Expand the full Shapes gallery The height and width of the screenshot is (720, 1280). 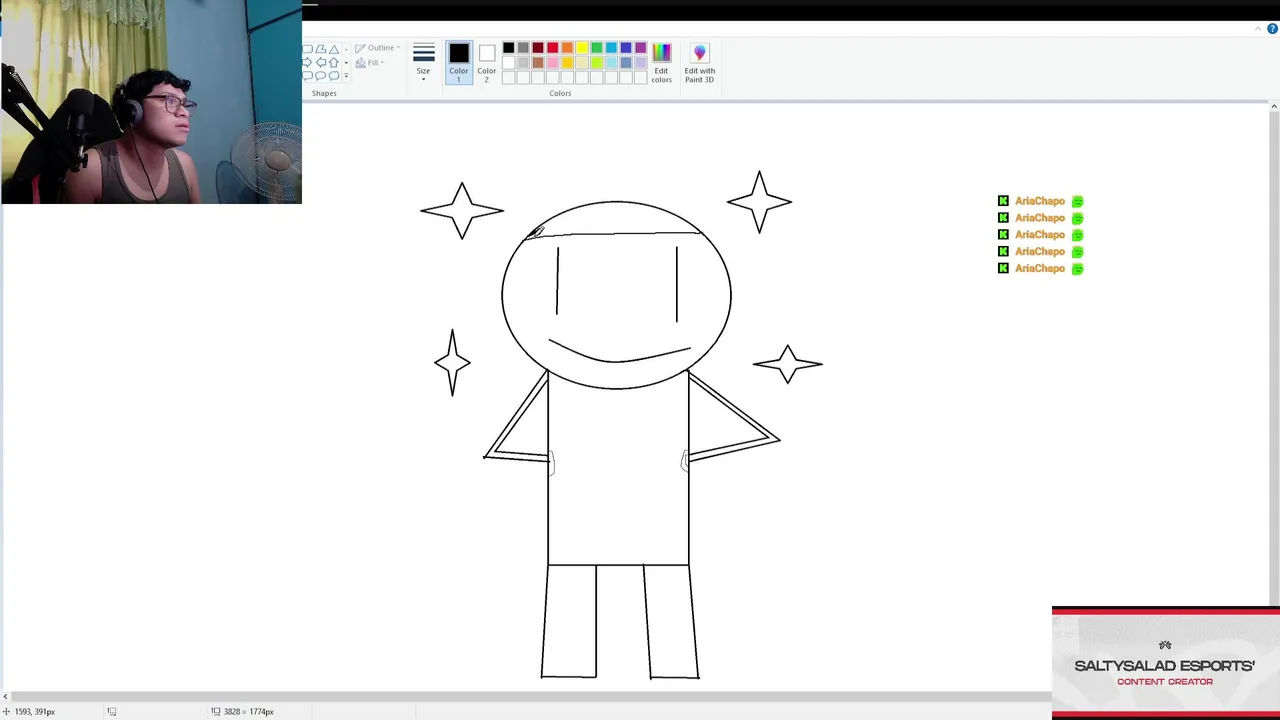coord(346,76)
